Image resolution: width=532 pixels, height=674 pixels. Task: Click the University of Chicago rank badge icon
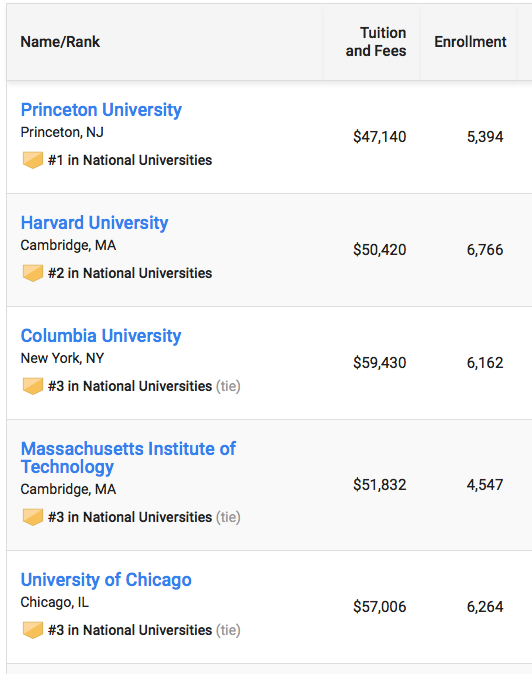pos(33,630)
